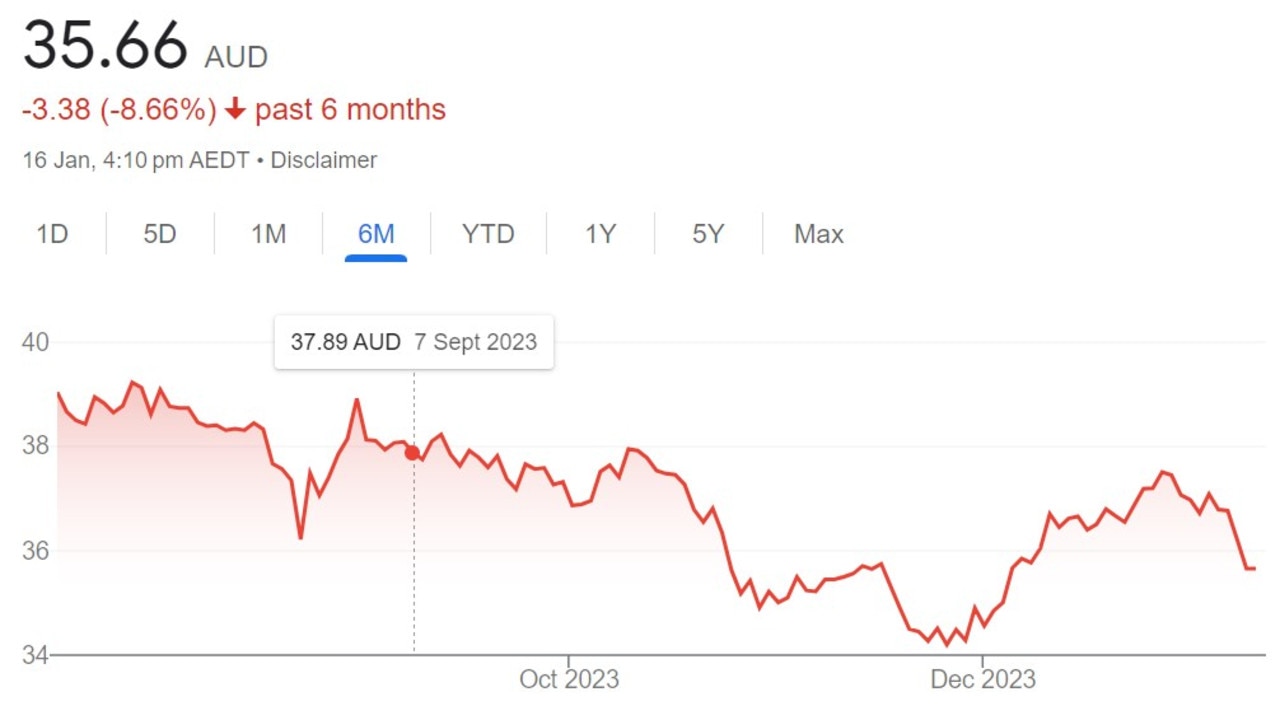Image resolution: width=1280 pixels, height=720 pixels.
Task: Select the 5Y range tab
Action: click(708, 234)
